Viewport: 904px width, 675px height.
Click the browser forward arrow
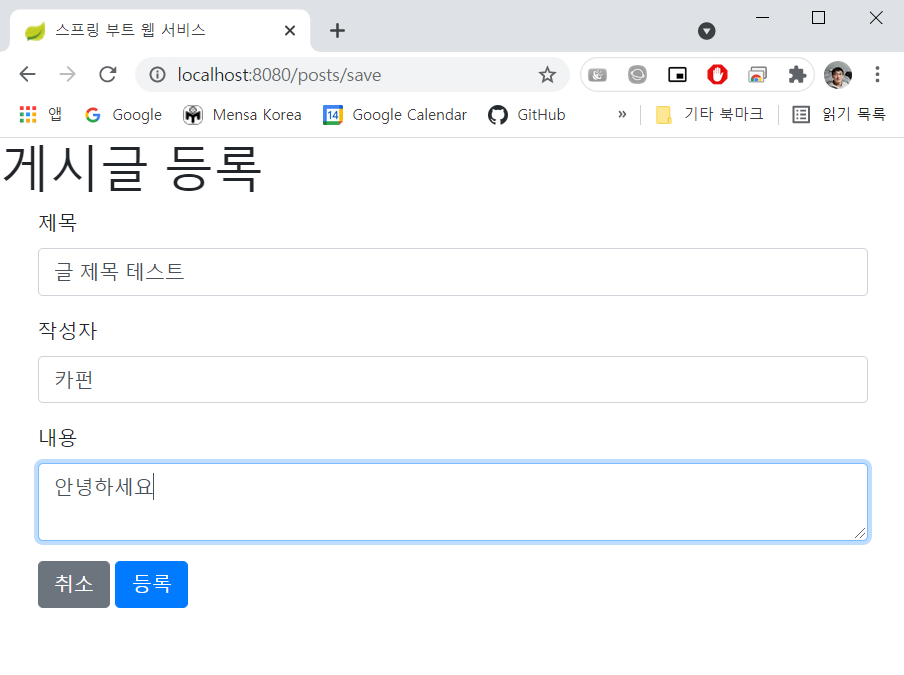67,74
